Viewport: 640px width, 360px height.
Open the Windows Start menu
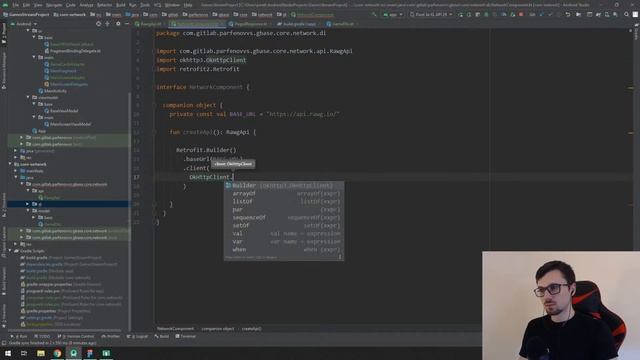8,353
